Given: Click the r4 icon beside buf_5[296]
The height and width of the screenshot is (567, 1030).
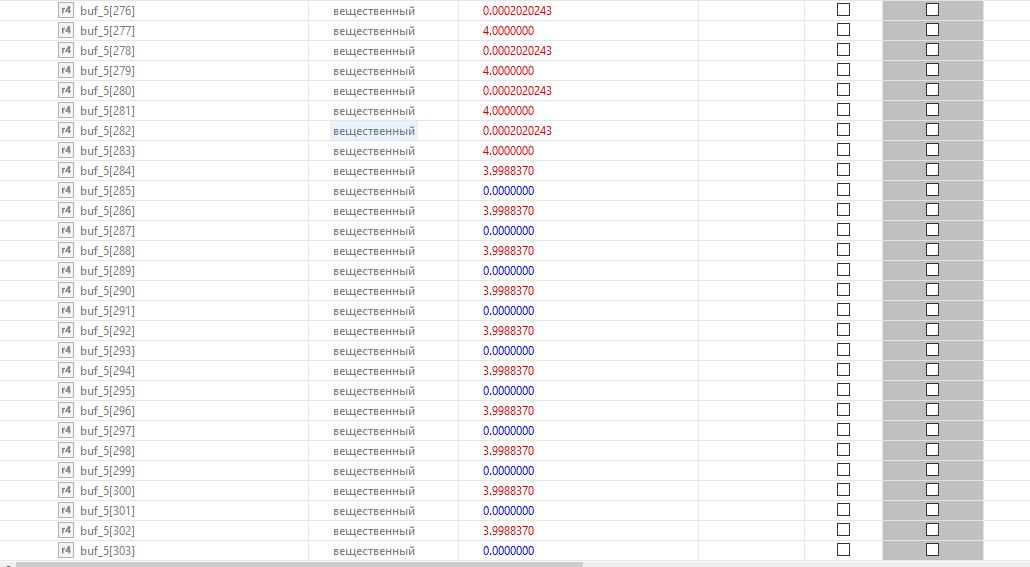Looking at the screenshot, I should (66, 410).
